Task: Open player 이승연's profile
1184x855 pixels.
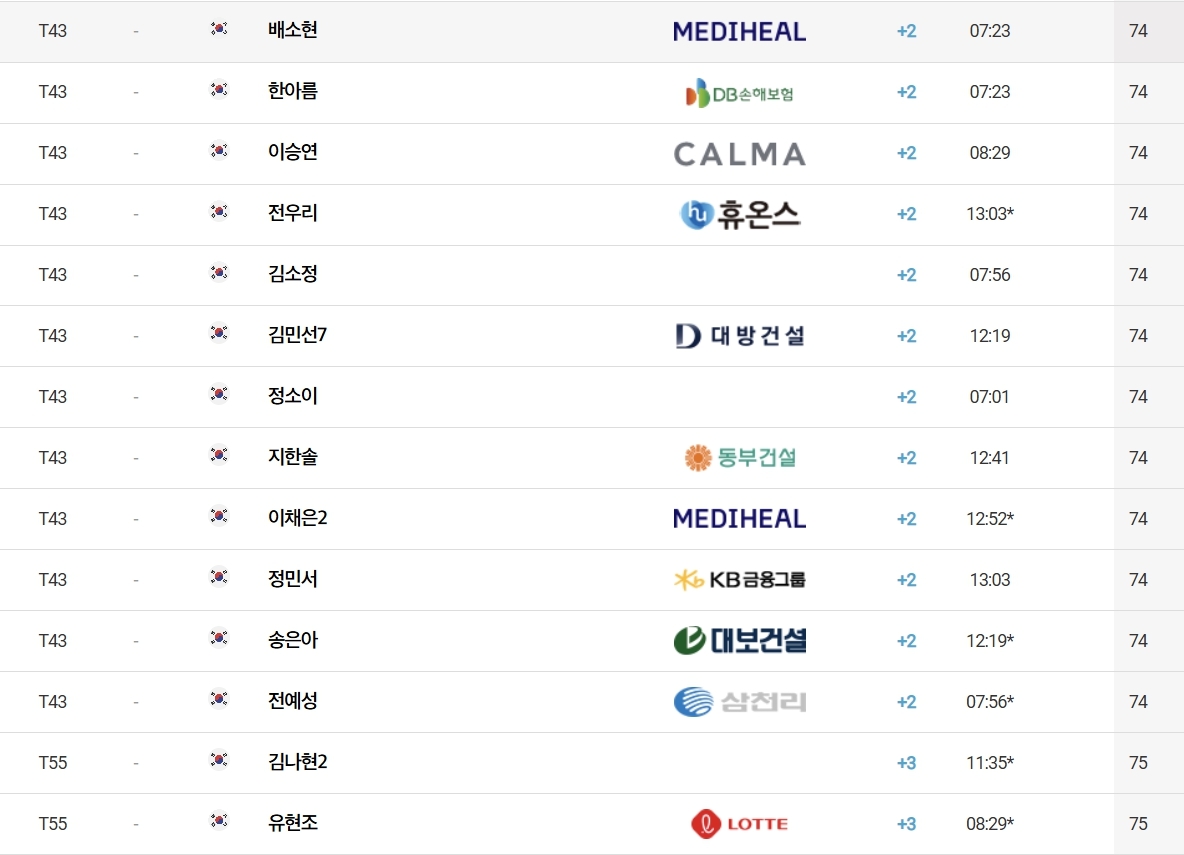Action: [x=293, y=152]
